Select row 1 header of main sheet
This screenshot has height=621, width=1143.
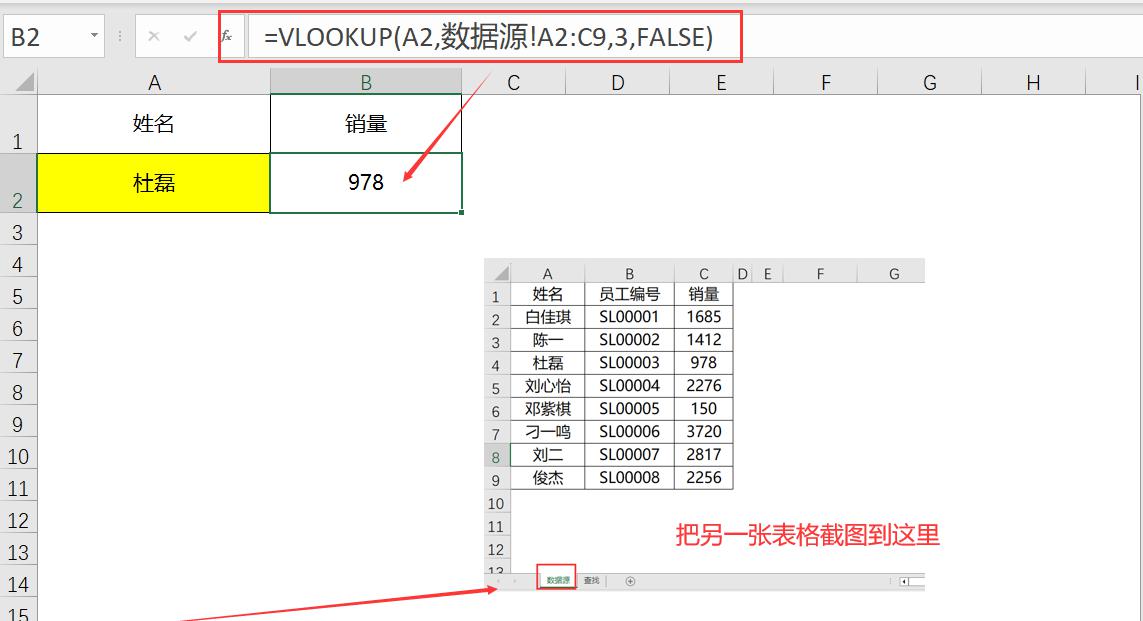(17, 124)
